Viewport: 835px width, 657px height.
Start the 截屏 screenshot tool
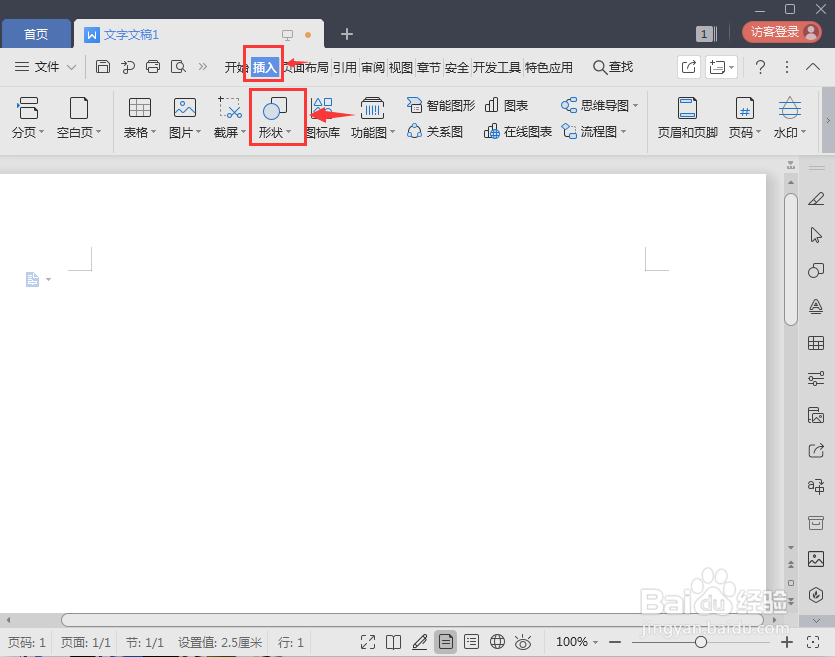coord(230,118)
